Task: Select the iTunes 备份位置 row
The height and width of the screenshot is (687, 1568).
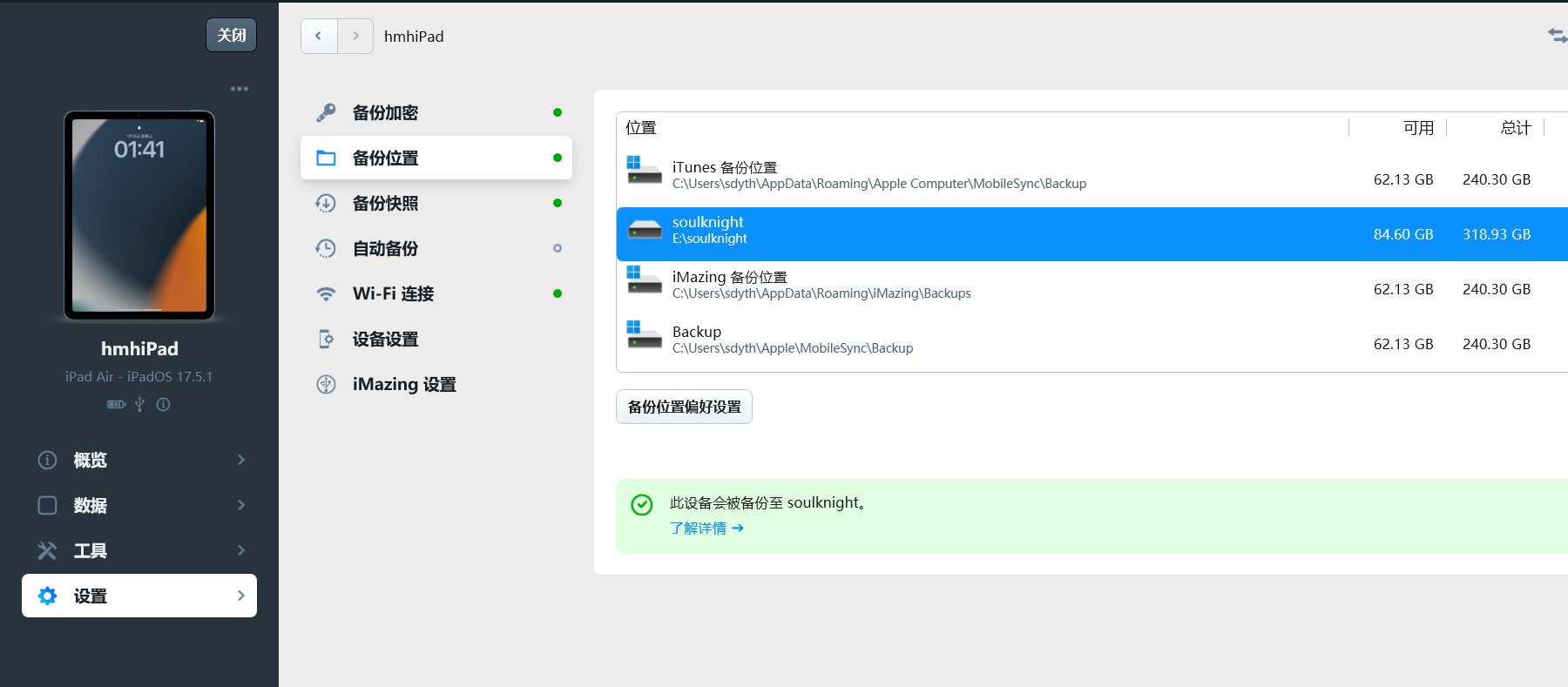Action: 958,175
